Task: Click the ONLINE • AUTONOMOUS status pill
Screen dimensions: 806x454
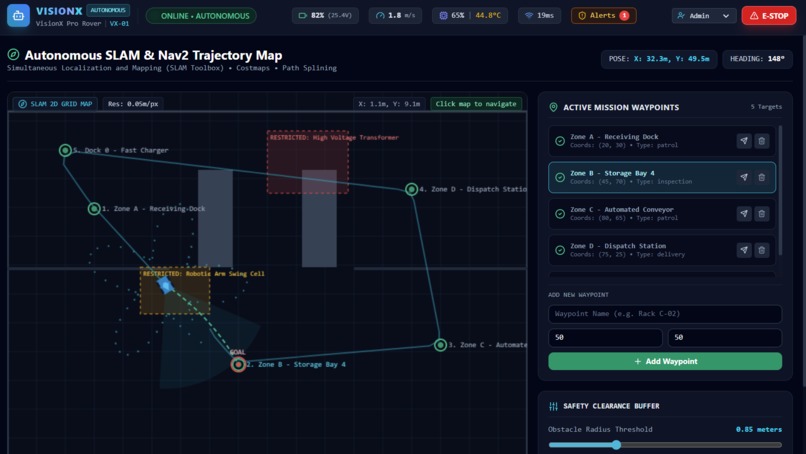Action: [201, 16]
